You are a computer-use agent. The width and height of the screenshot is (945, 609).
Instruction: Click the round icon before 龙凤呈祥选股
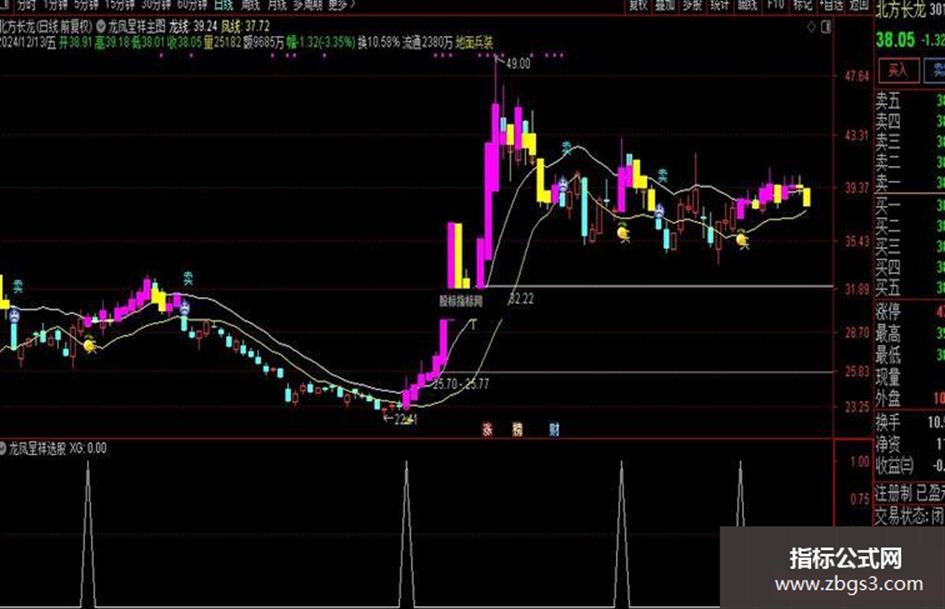3,448
